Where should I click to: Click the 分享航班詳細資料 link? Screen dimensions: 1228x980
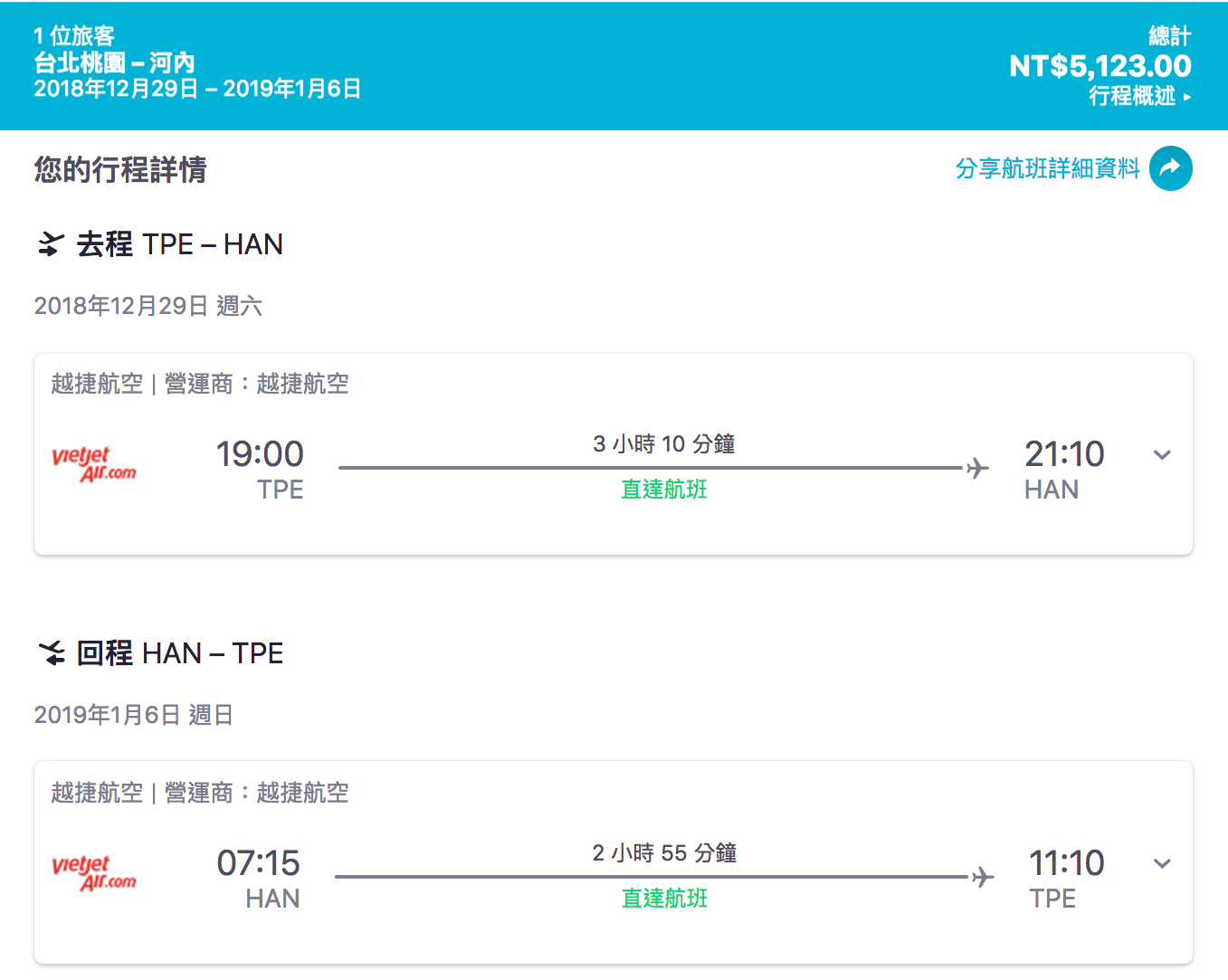[x=1047, y=168]
